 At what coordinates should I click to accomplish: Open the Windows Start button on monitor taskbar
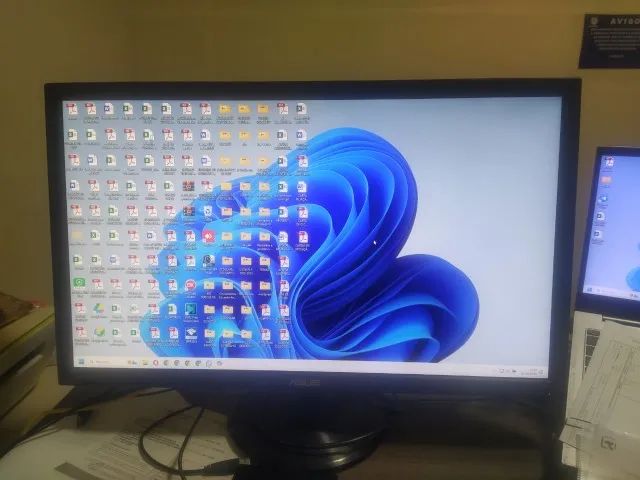click(x=81, y=362)
